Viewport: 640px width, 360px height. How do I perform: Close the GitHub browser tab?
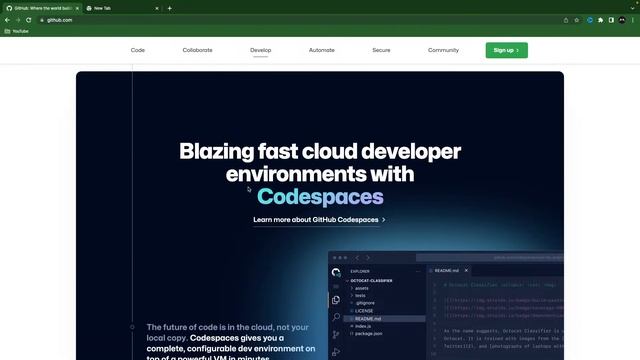(77, 8)
